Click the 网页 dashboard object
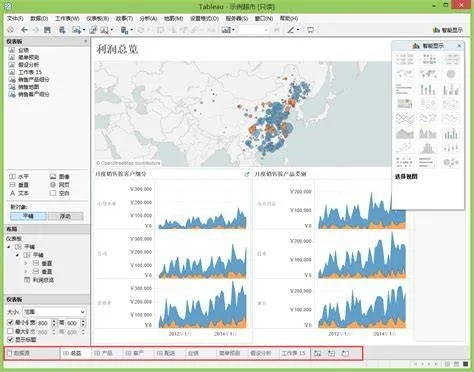474x372 pixels. click(x=60, y=185)
